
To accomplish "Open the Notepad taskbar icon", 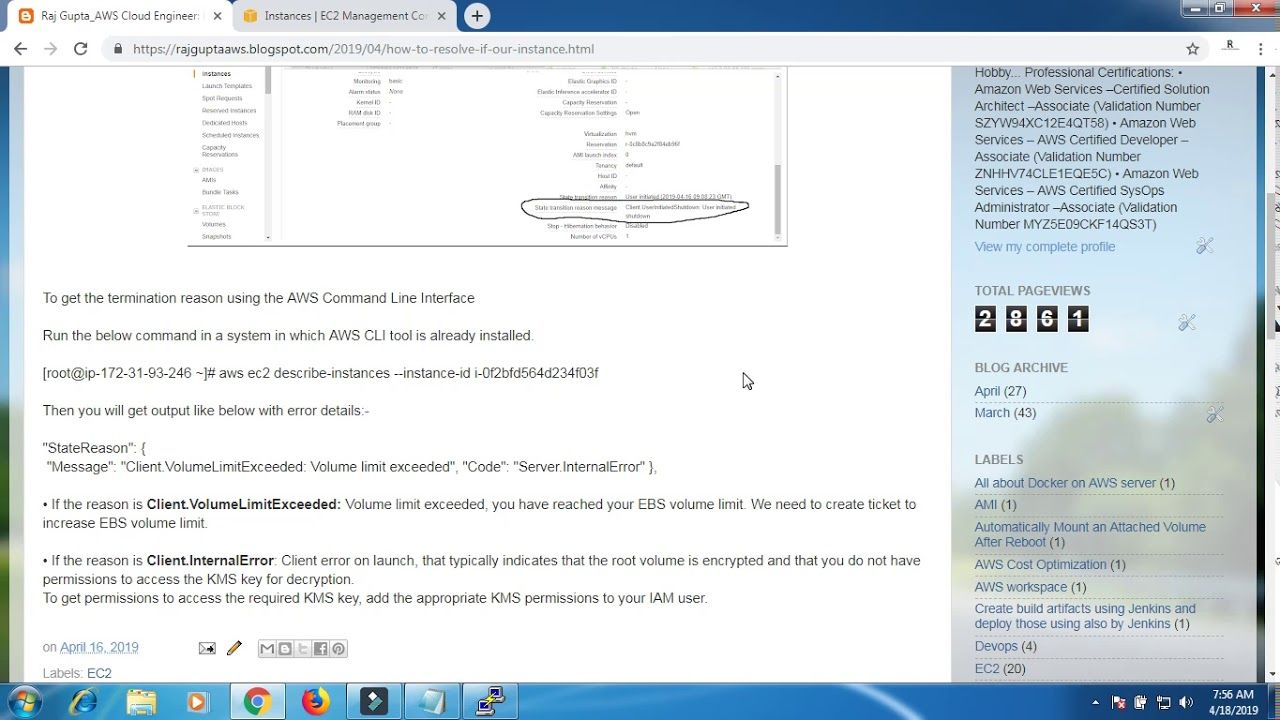I will tap(432, 702).
